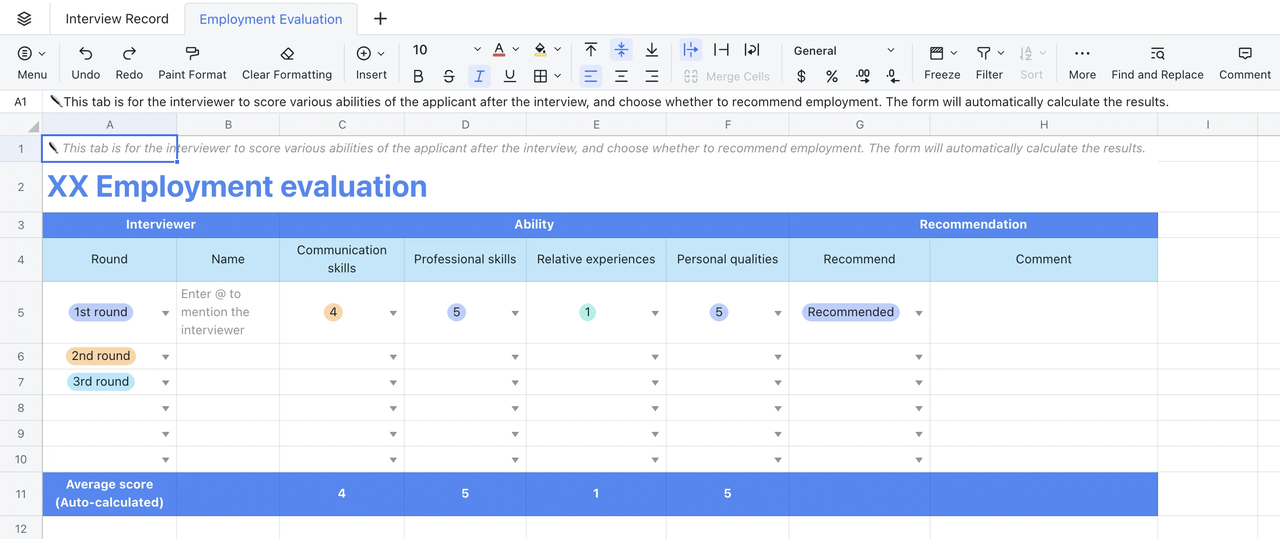Open the 1st round dropdown arrow
The height and width of the screenshot is (539, 1280).
pyautogui.click(x=166, y=313)
